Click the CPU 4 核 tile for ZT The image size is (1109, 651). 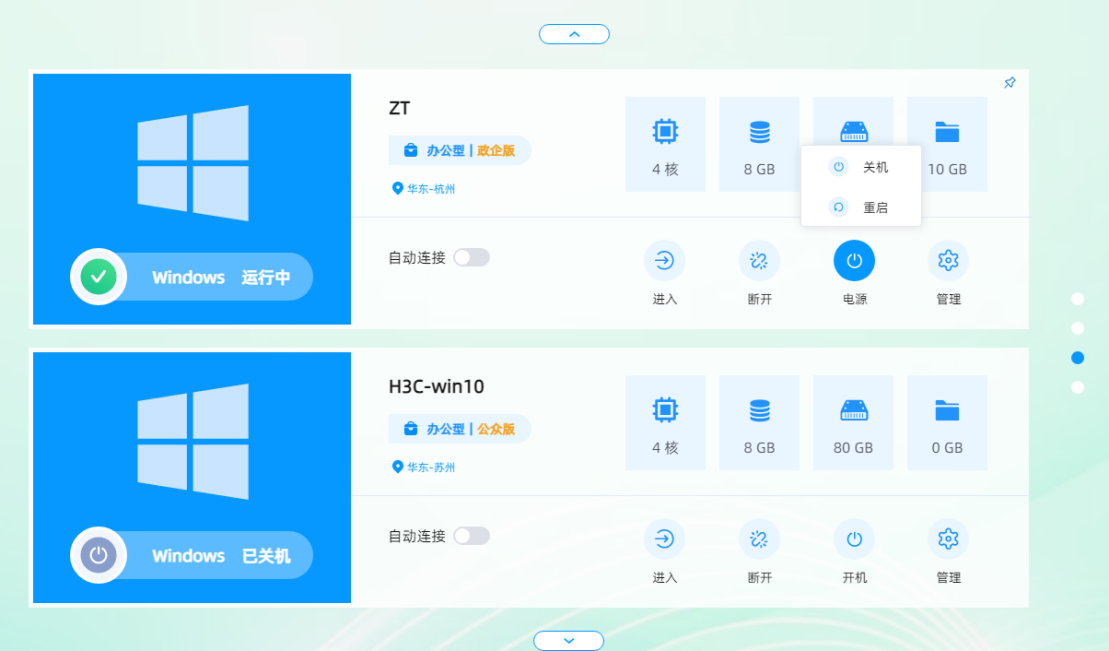click(665, 144)
